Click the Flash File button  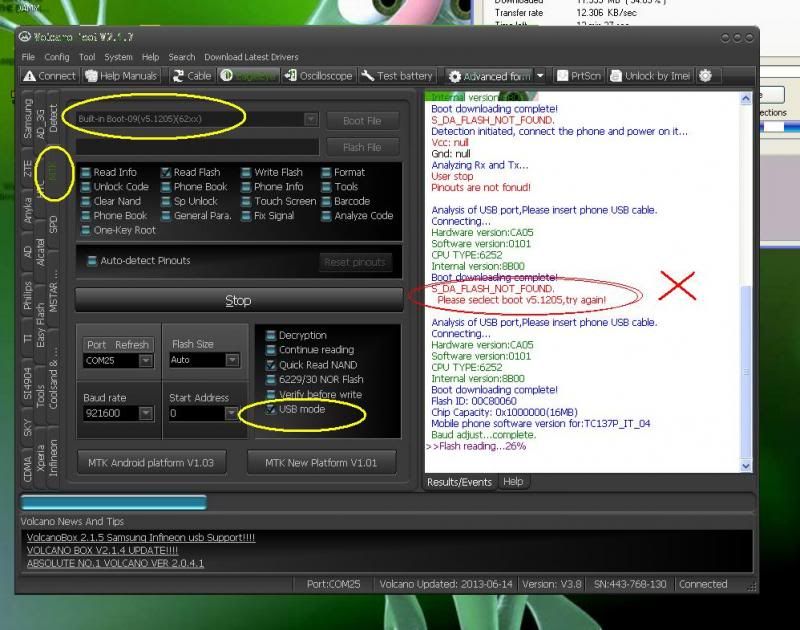click(x=362, y=147)
